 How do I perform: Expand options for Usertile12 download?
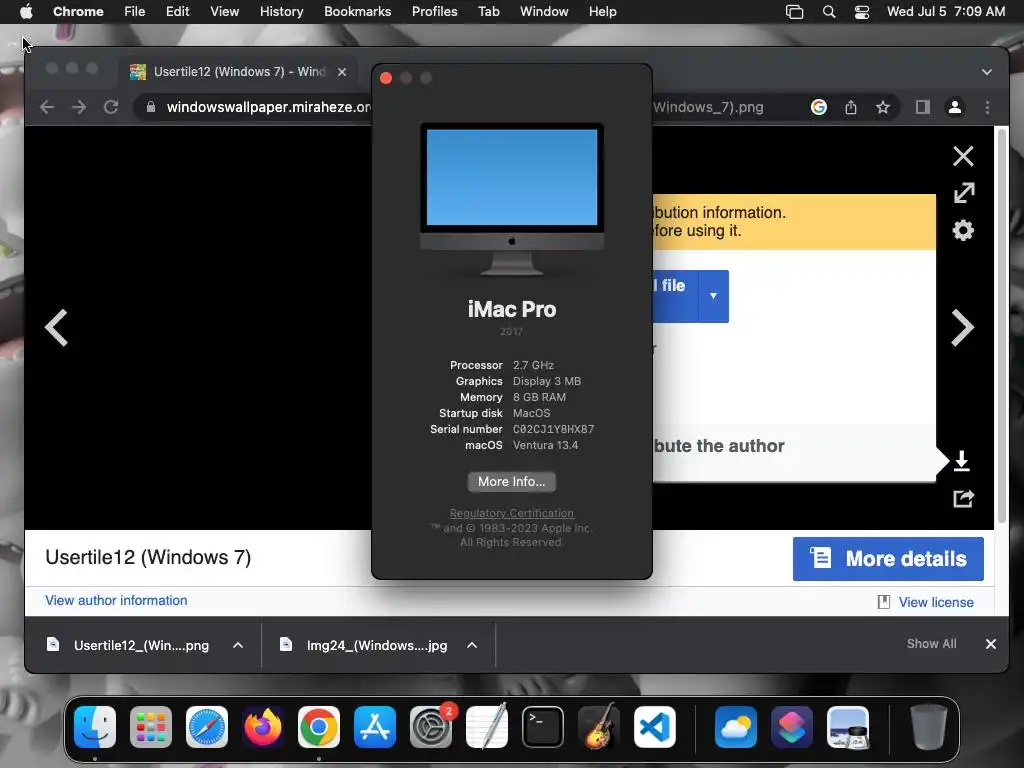(238, 645)
